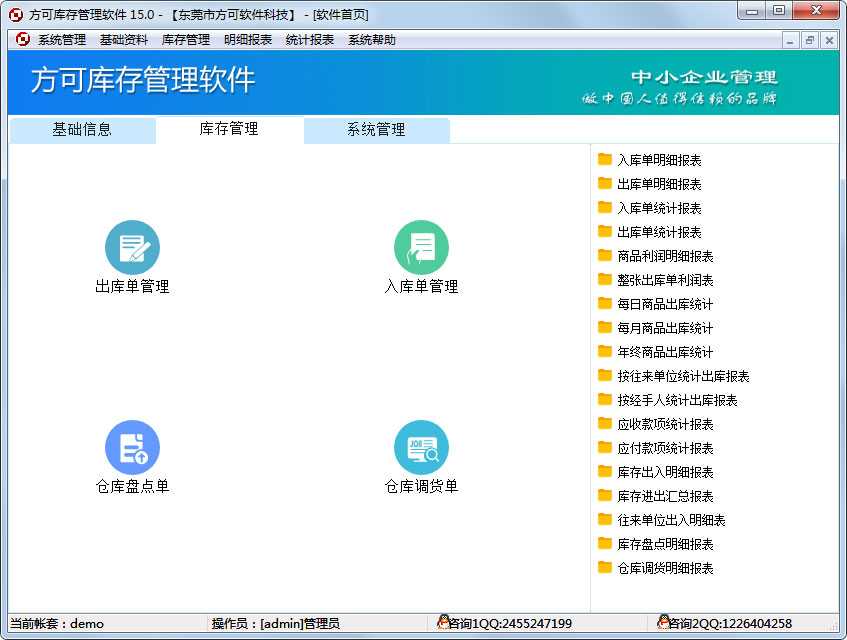Screen dimensions: 847x640
Task: Open 按往来单位统计出库报表
Action: point(683,376)
